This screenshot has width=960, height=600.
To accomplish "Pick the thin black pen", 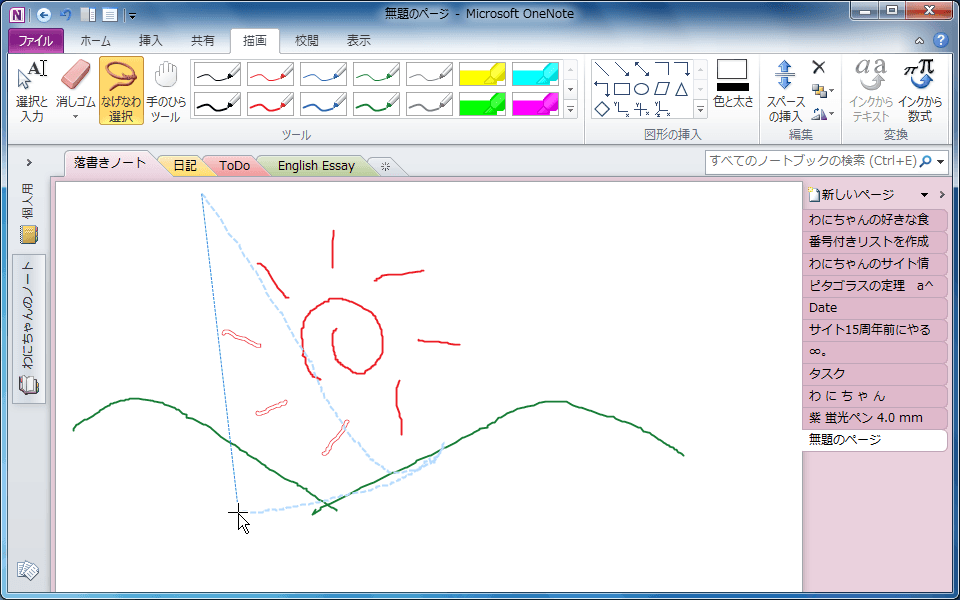I will tap(217, 73).
